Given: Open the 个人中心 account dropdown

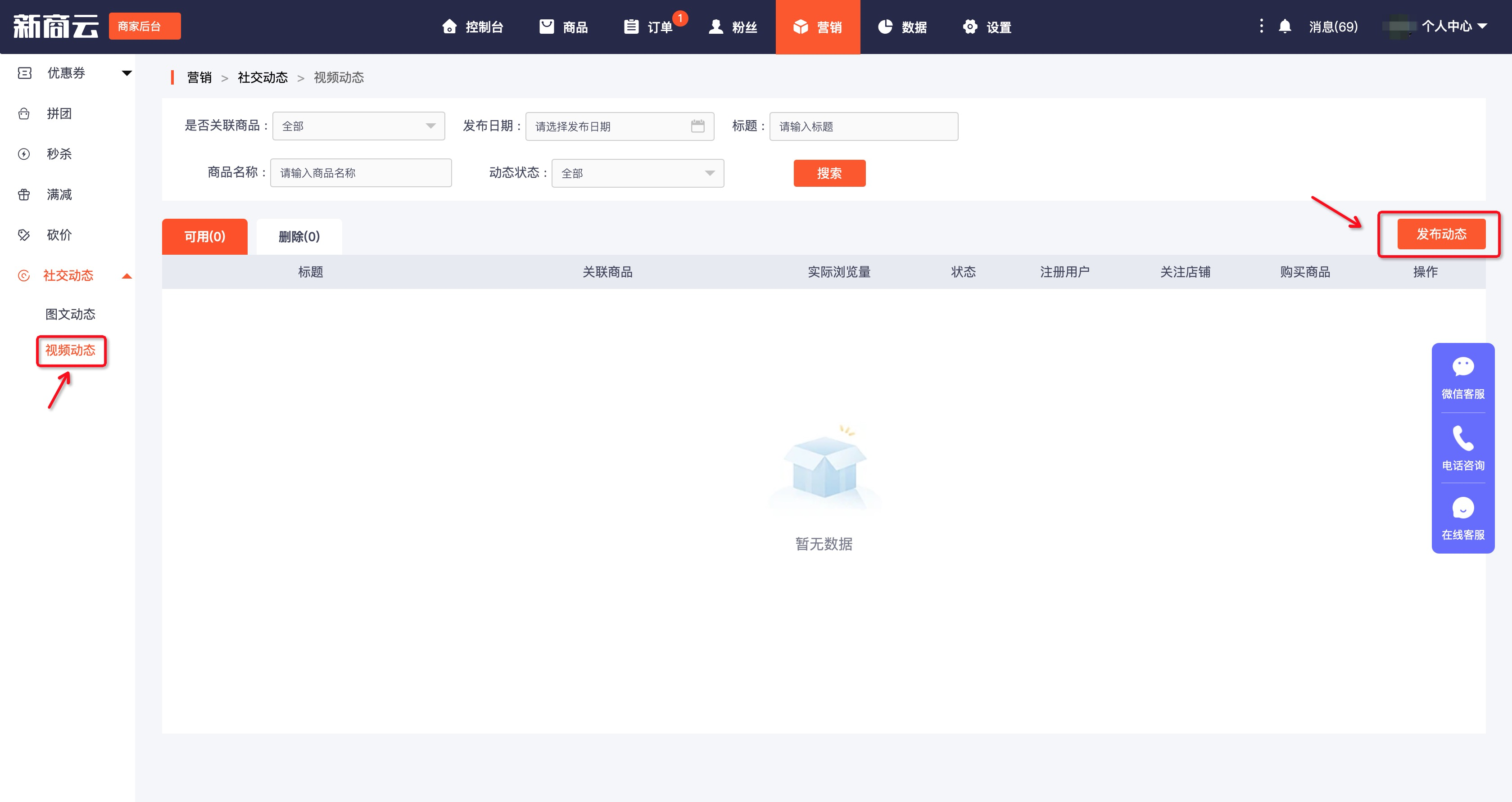Looking at the screenshot, I should click(x=1453, y=27).
